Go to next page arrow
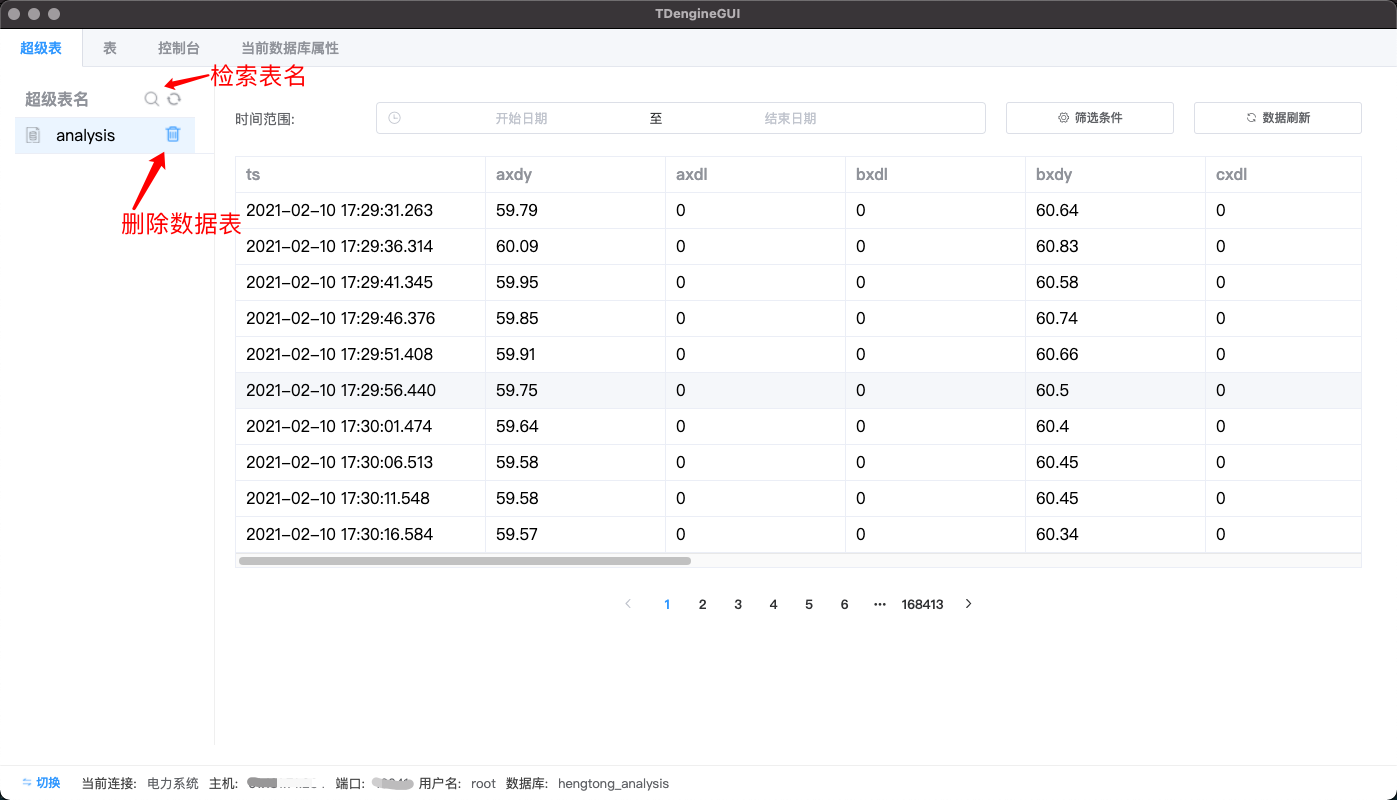This screenshot has width=1397, height=800. 968,604
